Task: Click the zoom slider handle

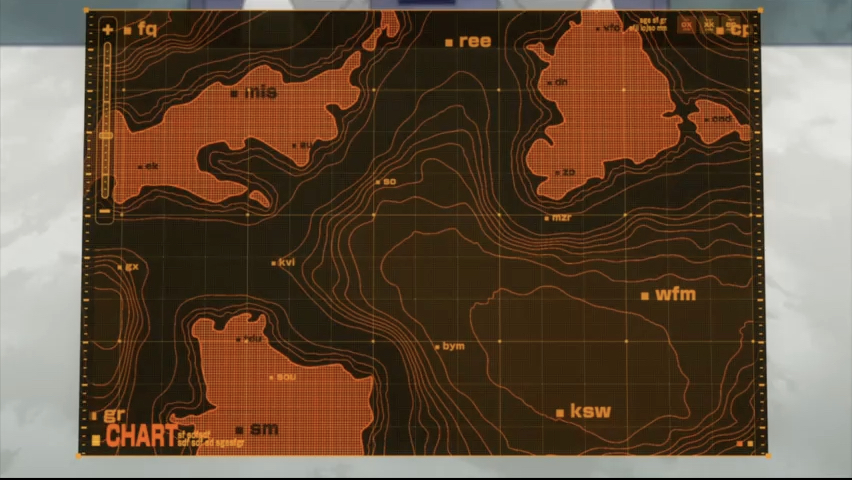Action: (x=105, y=135)
